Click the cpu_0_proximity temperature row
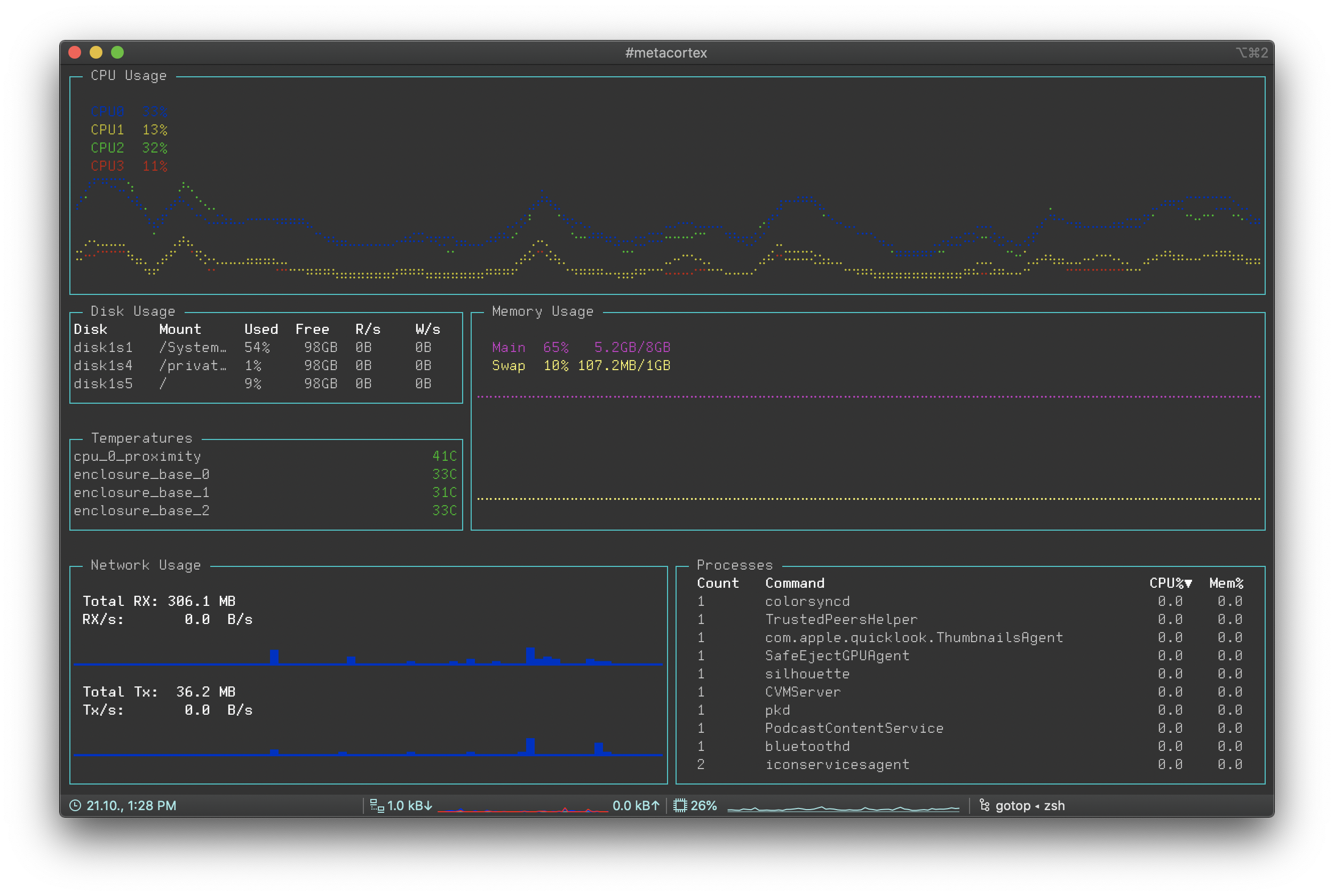 266,457
